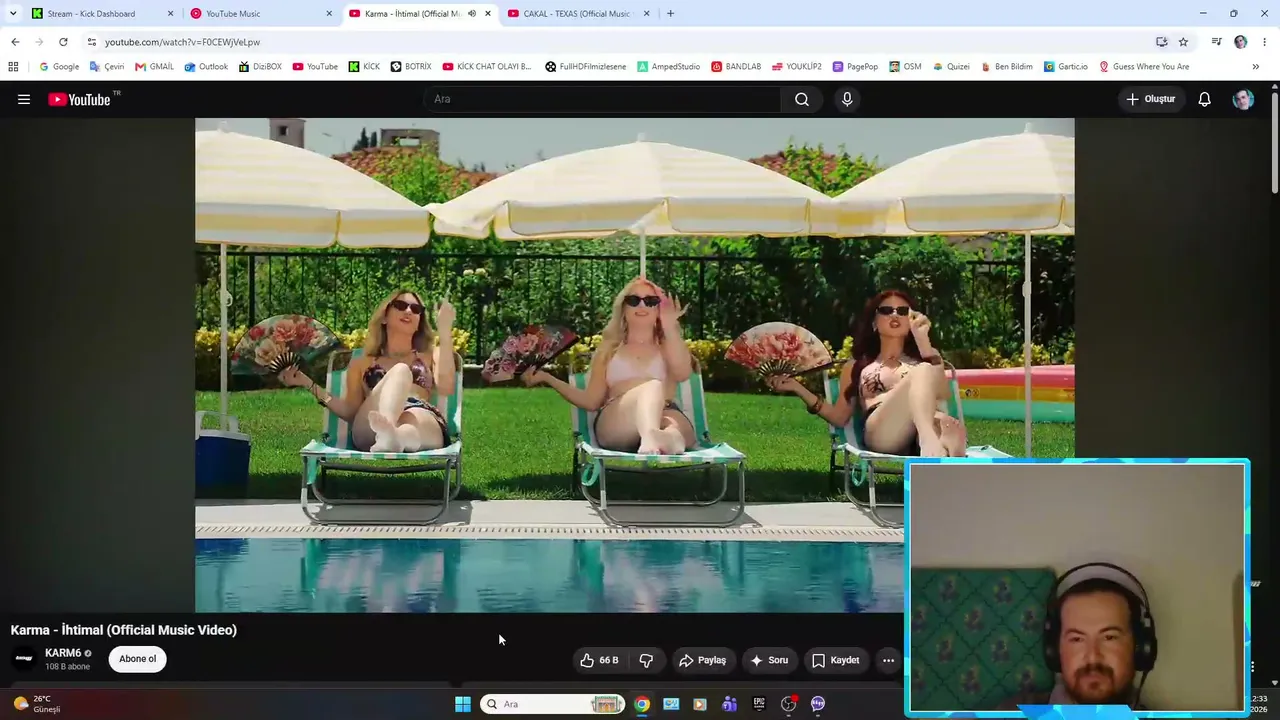Open the Outlook bookmark
1280x720 pixels.
click(x=206, y=67)
